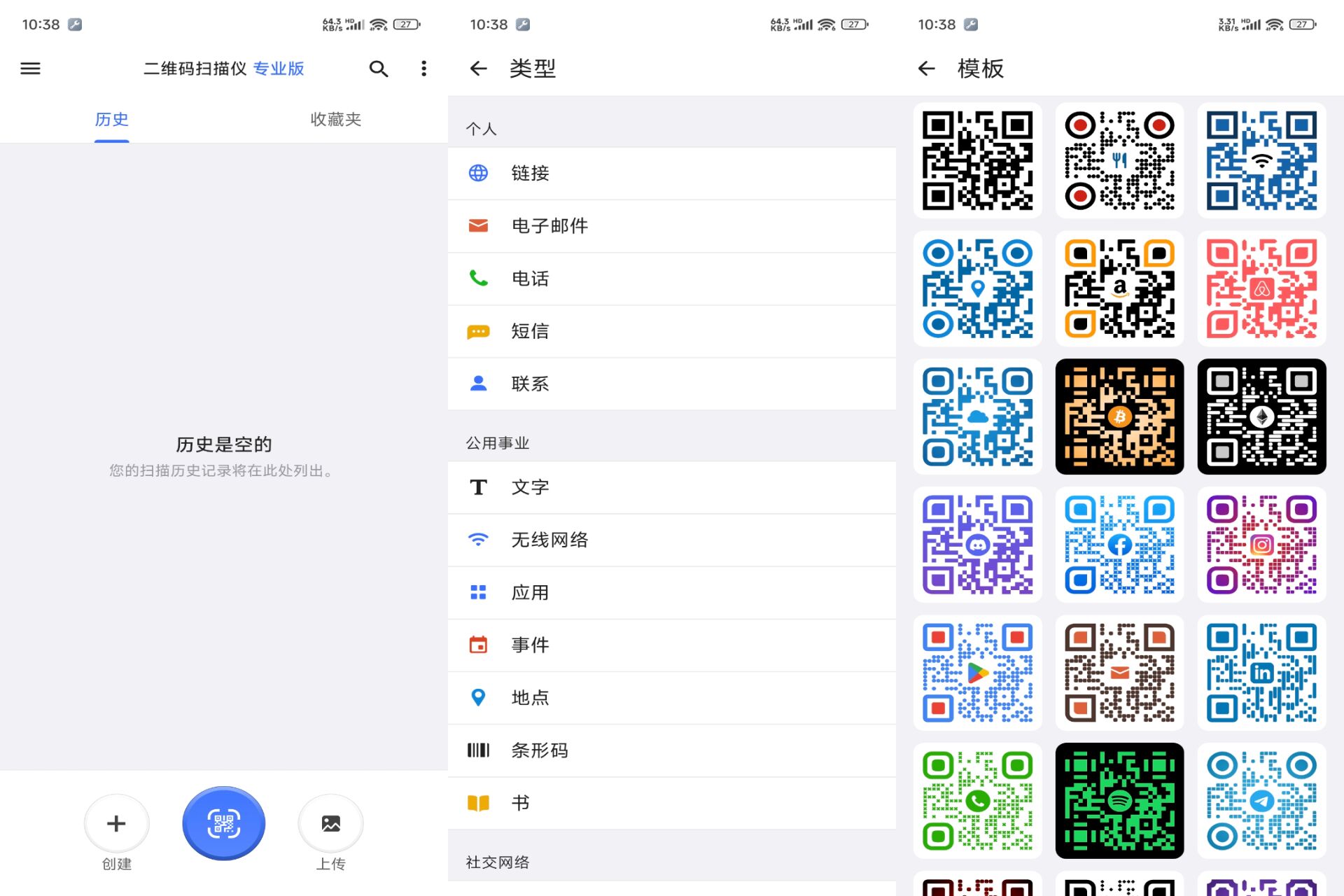Pick the green WhatsApp QR template

(977, 801)
